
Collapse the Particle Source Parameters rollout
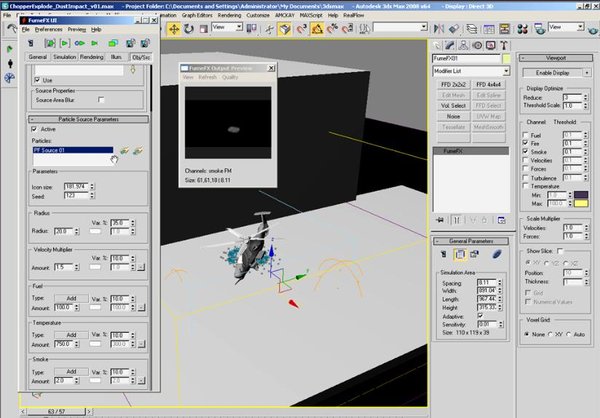90,117
